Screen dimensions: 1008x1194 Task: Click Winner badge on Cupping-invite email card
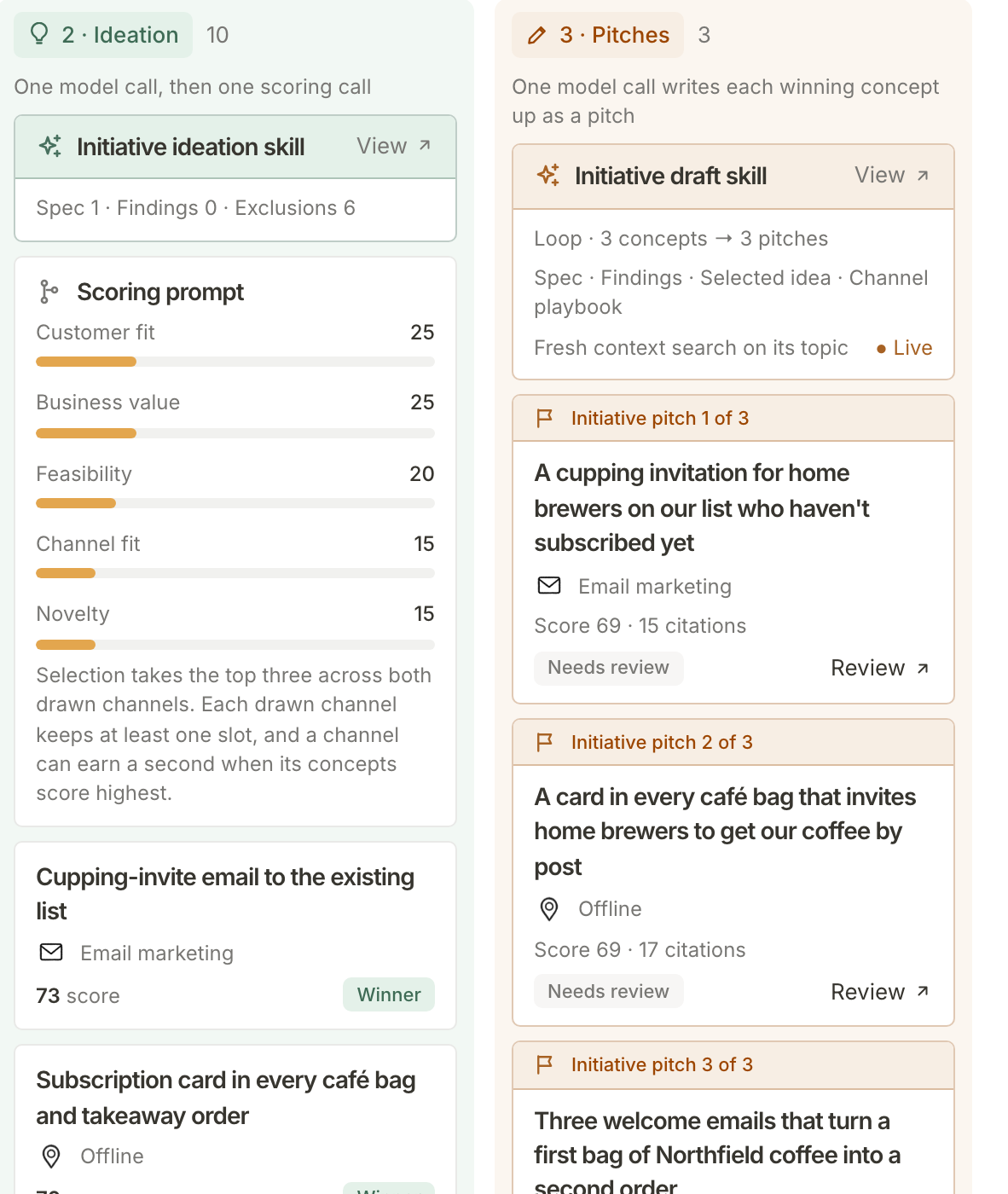pyautogui.click(x=389, y=994)
